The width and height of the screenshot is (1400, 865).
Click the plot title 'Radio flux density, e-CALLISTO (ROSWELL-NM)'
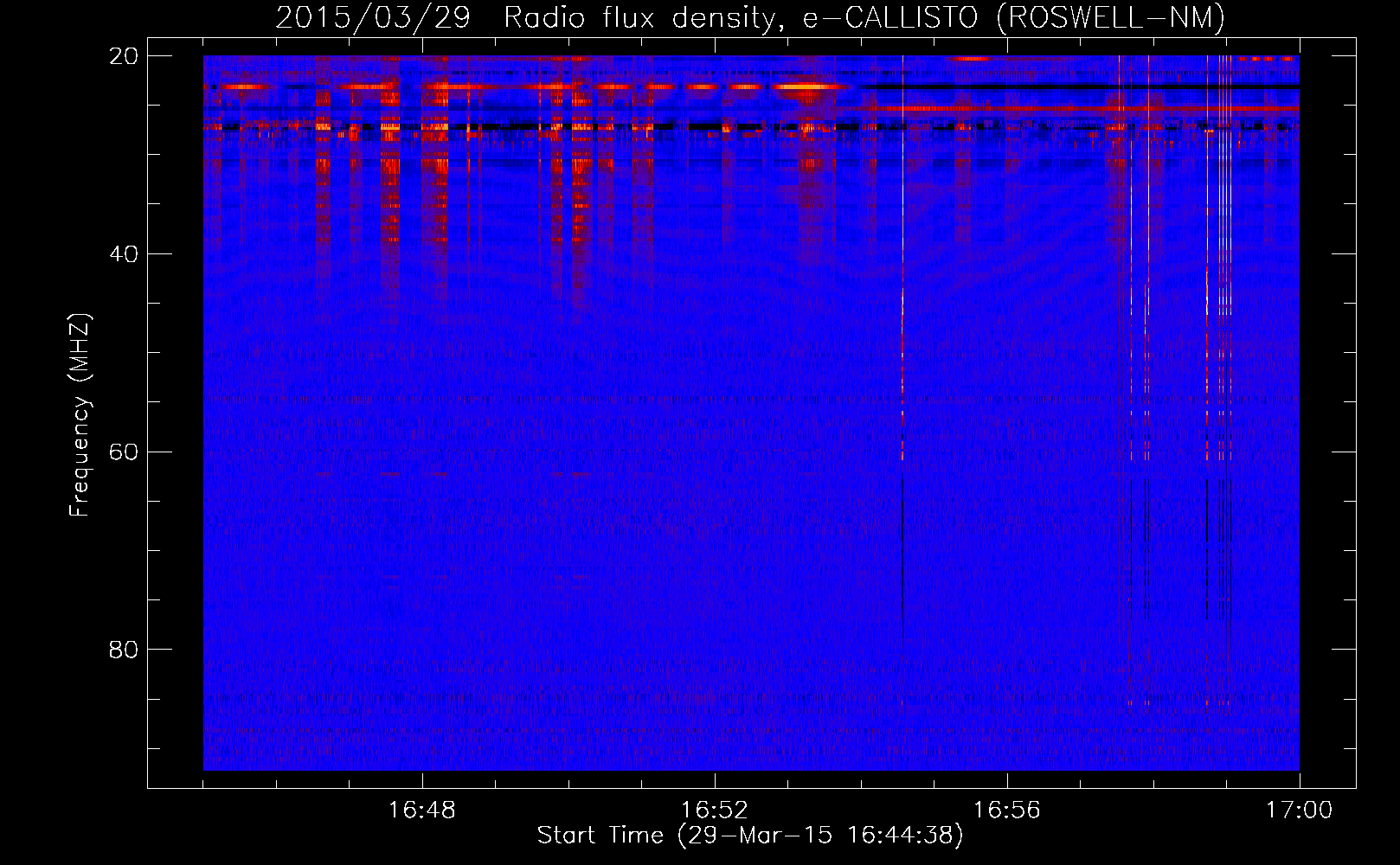click(864, 17)
